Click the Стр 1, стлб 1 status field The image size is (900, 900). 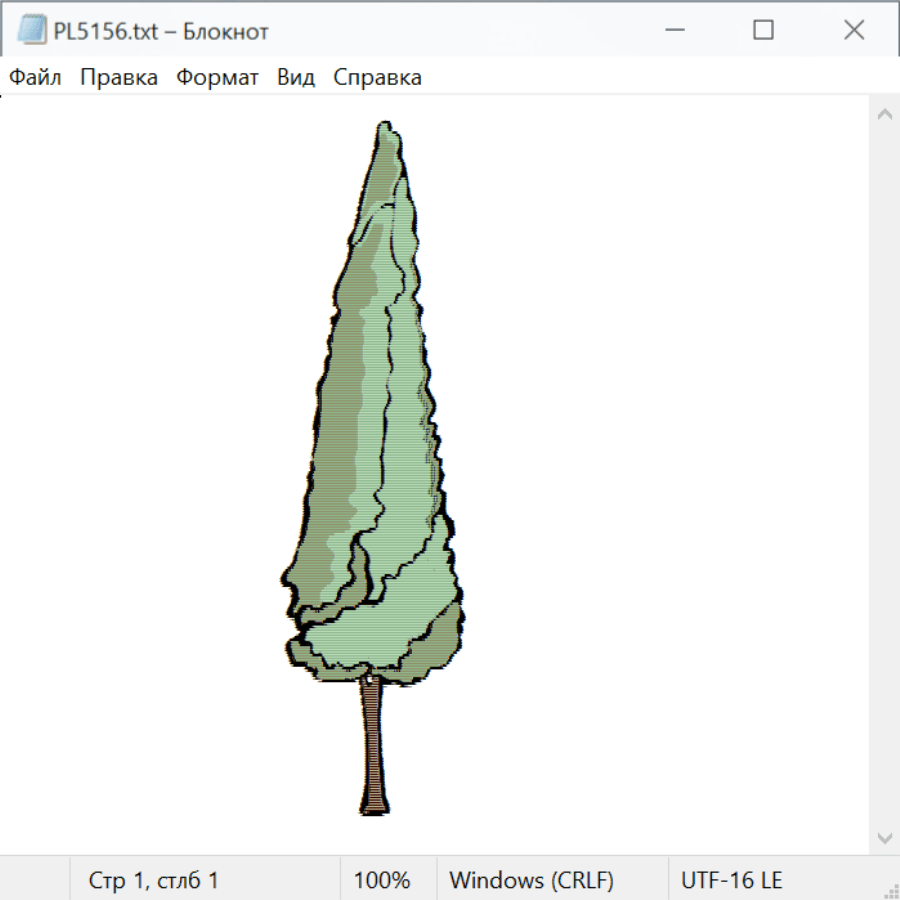coord(153,881)
